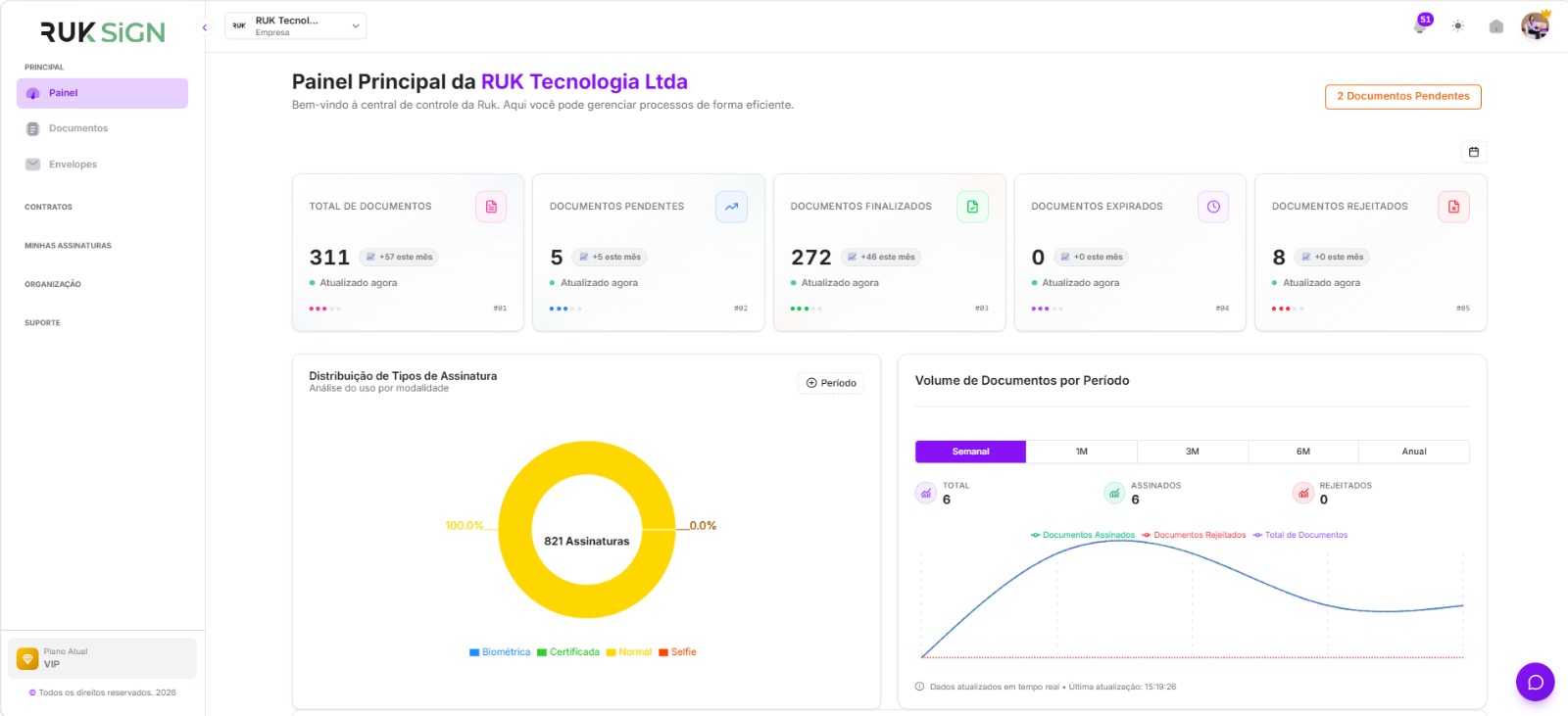Toggle Documentos Assinados chart legend
1568x716 pixels.
click(1083, 535)
